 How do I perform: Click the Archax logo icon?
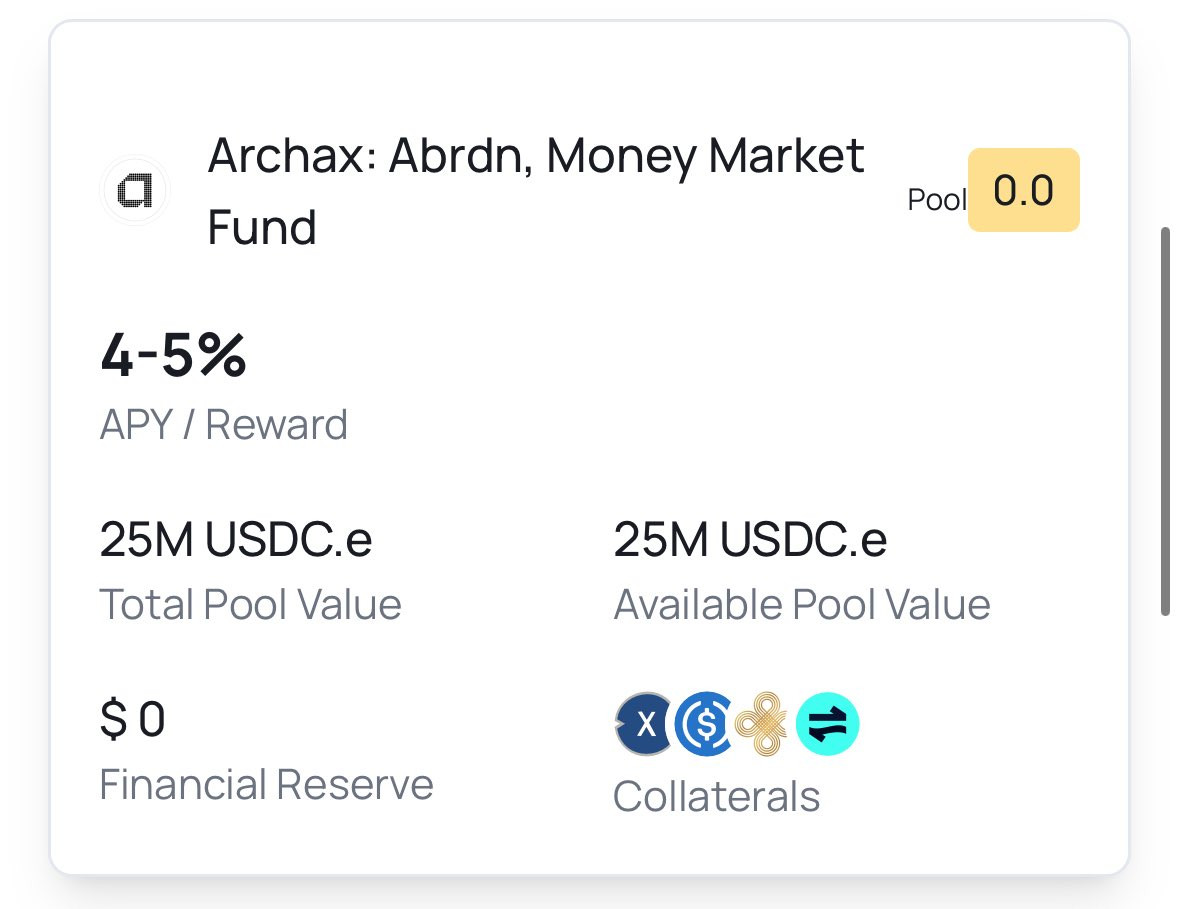135,191
